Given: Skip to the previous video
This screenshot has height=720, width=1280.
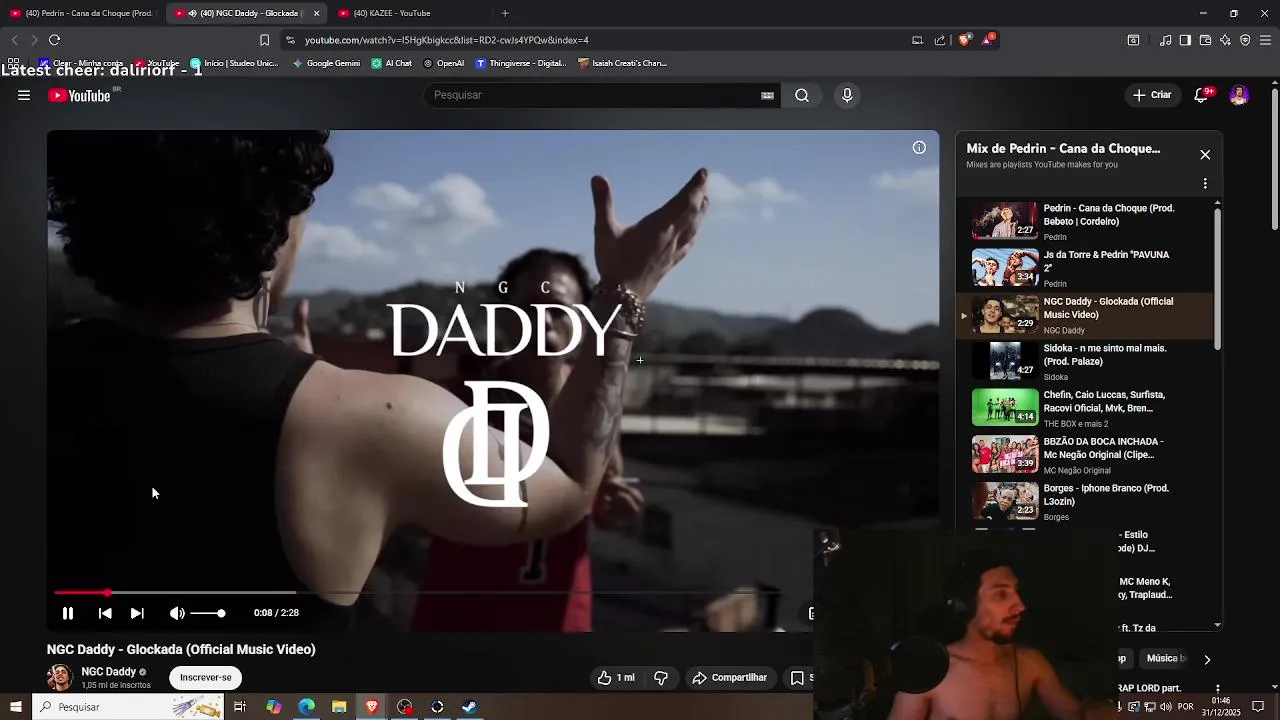Looking at the screenshot, I should click(x=105, y=613).
